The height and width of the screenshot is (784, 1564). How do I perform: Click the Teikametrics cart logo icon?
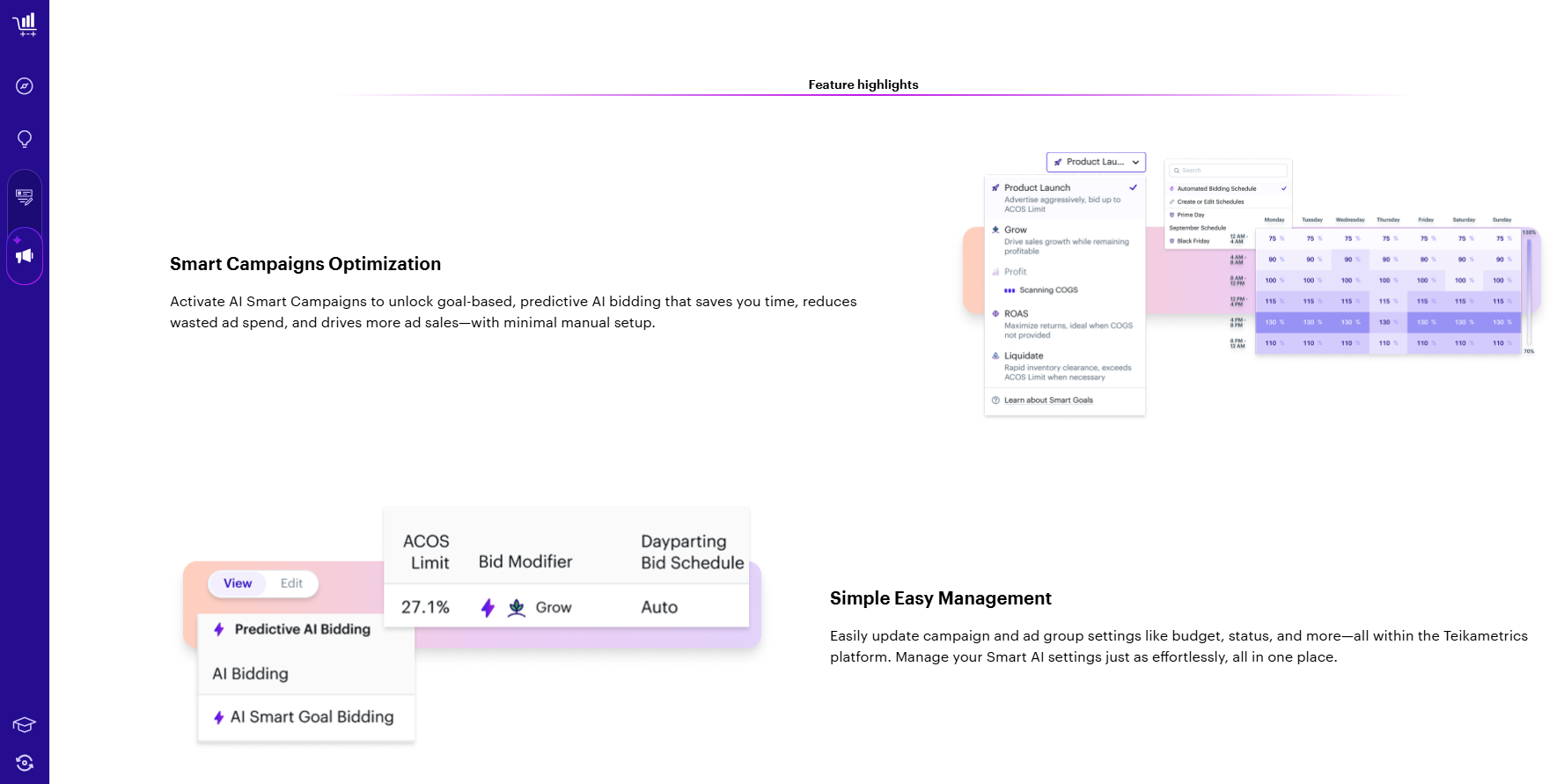click(25, 24)
